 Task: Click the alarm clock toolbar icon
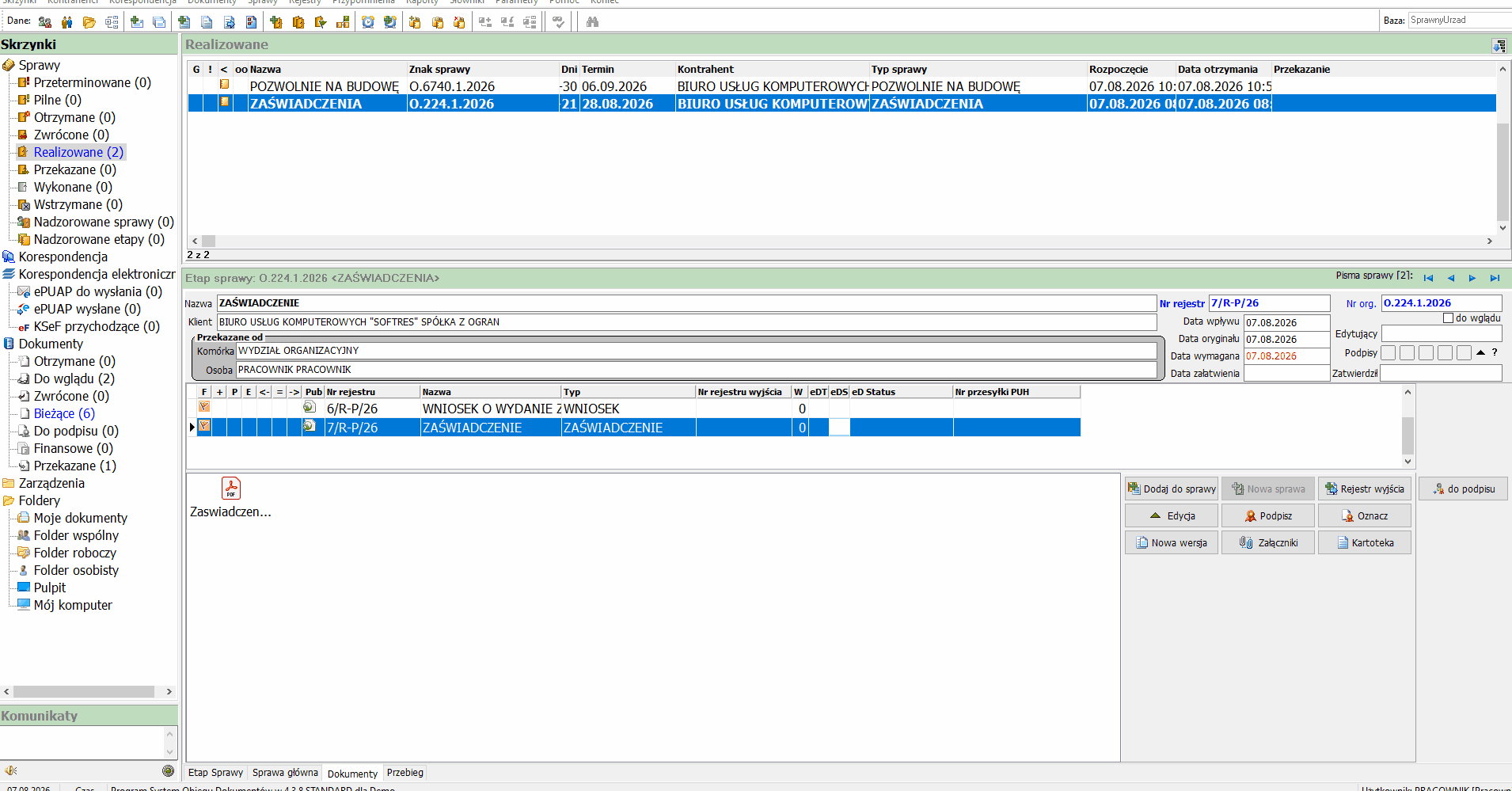(x=368, y=22)
